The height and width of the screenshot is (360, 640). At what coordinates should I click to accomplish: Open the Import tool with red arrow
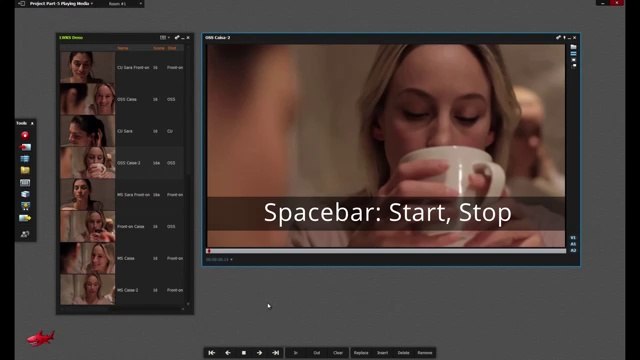[25, 147]
